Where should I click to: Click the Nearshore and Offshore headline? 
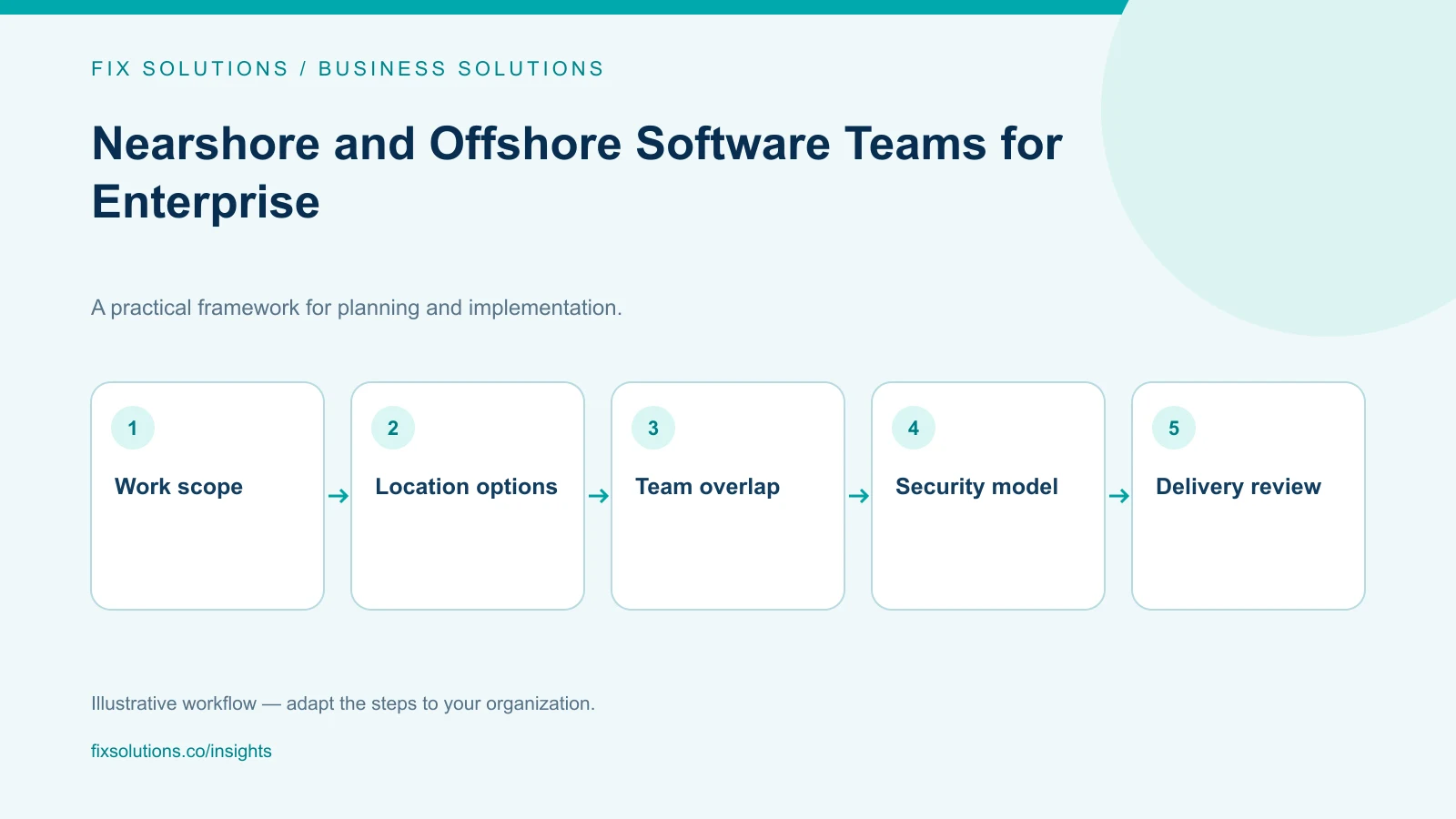click(577, 173)
